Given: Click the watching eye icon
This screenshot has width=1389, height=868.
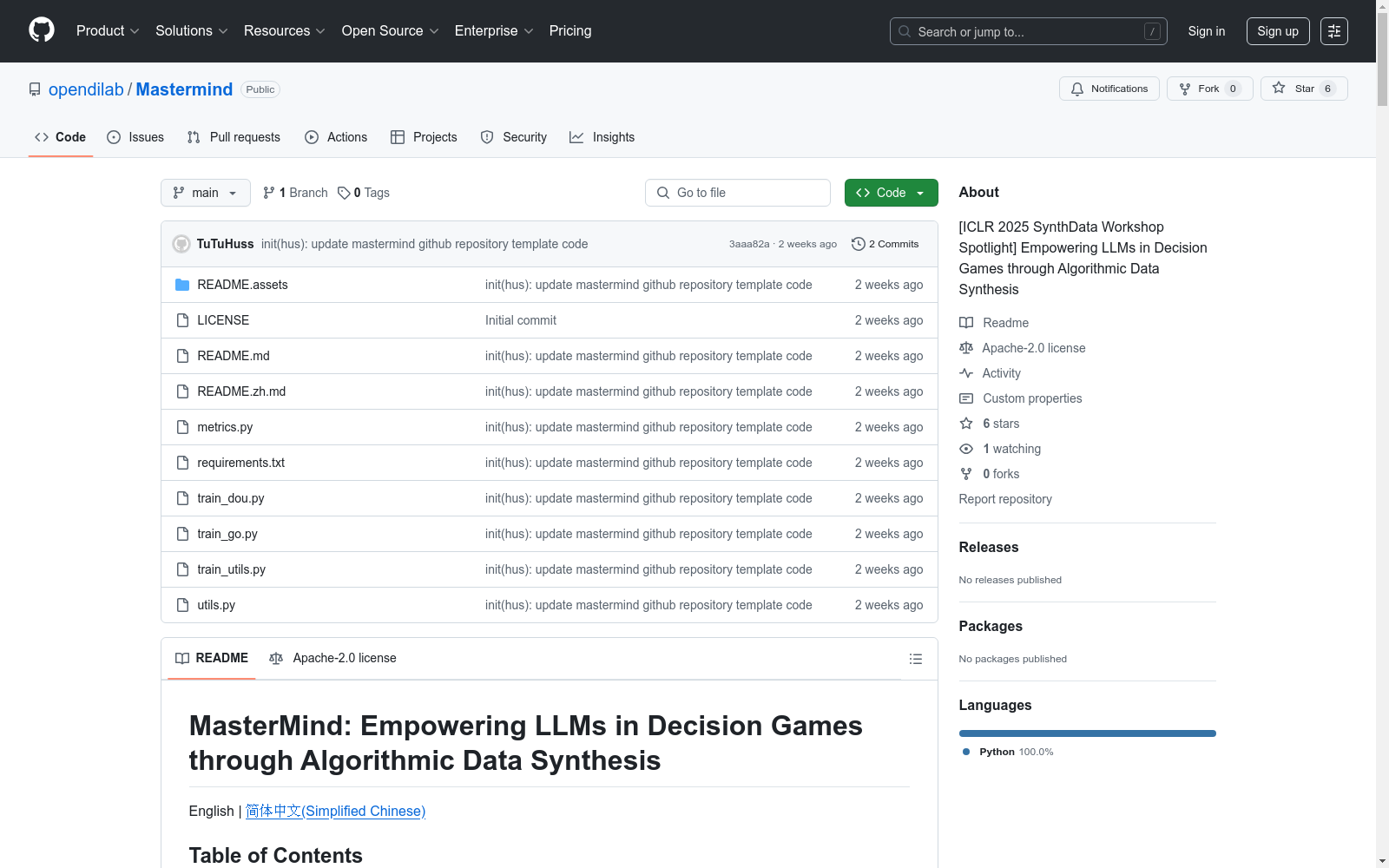Looking at the screenshot, I should click(x=966, y=449).
